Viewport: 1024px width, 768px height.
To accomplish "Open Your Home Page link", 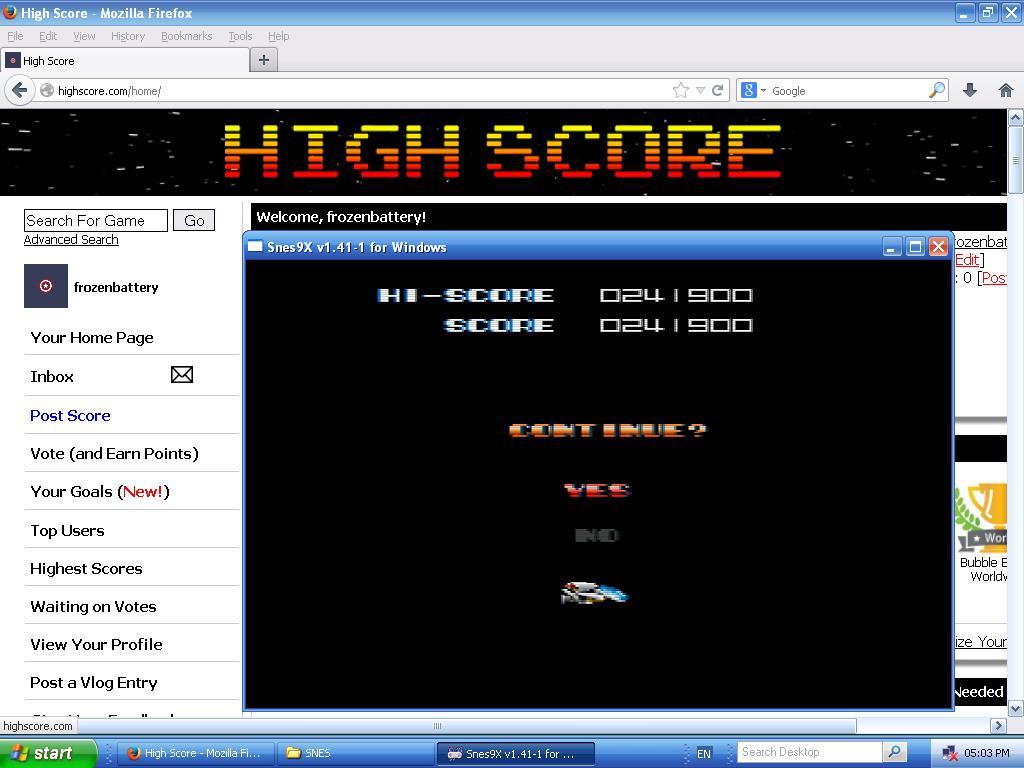I will (x=92, y=338).
